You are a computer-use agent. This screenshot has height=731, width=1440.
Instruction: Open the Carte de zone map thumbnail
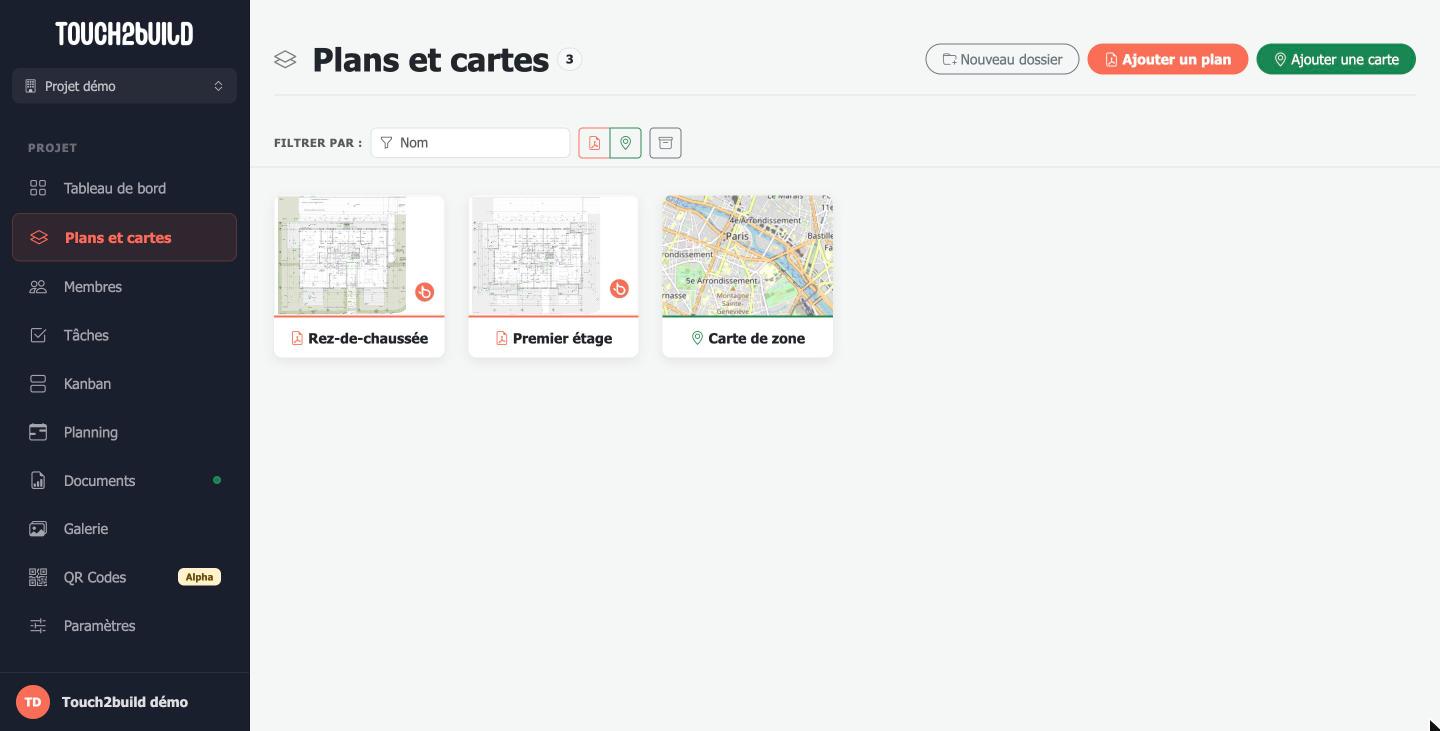pyautogui.click(x=748, y=256)
